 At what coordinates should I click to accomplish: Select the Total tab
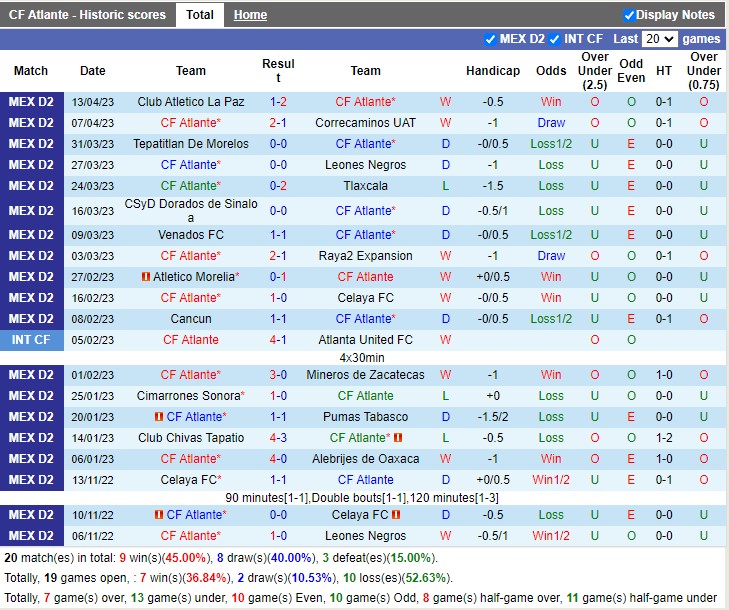point(200,15)
